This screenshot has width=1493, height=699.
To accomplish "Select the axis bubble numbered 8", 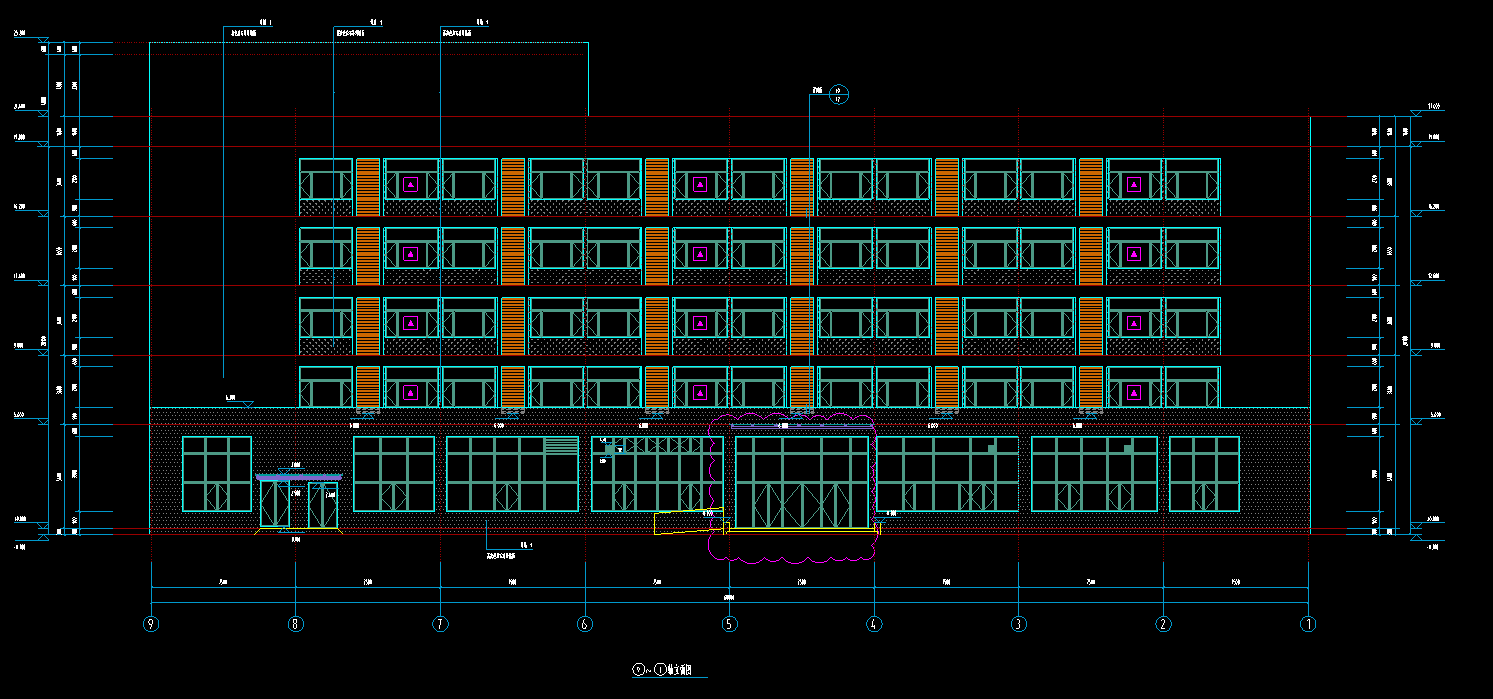I will (x=295, y=624).
